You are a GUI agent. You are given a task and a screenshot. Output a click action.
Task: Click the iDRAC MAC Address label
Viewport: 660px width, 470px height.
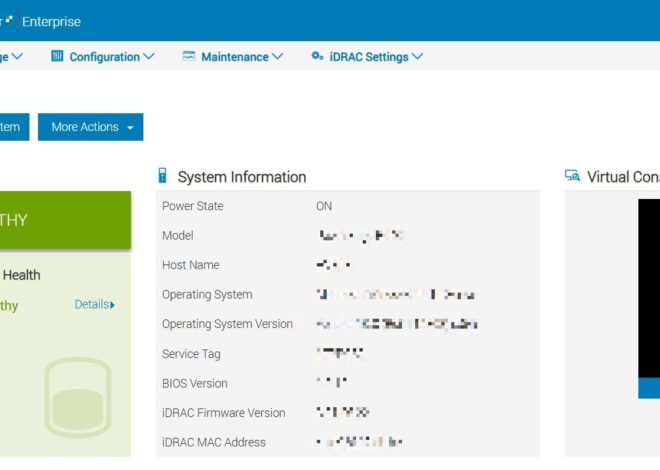click(x=214, y=442)
